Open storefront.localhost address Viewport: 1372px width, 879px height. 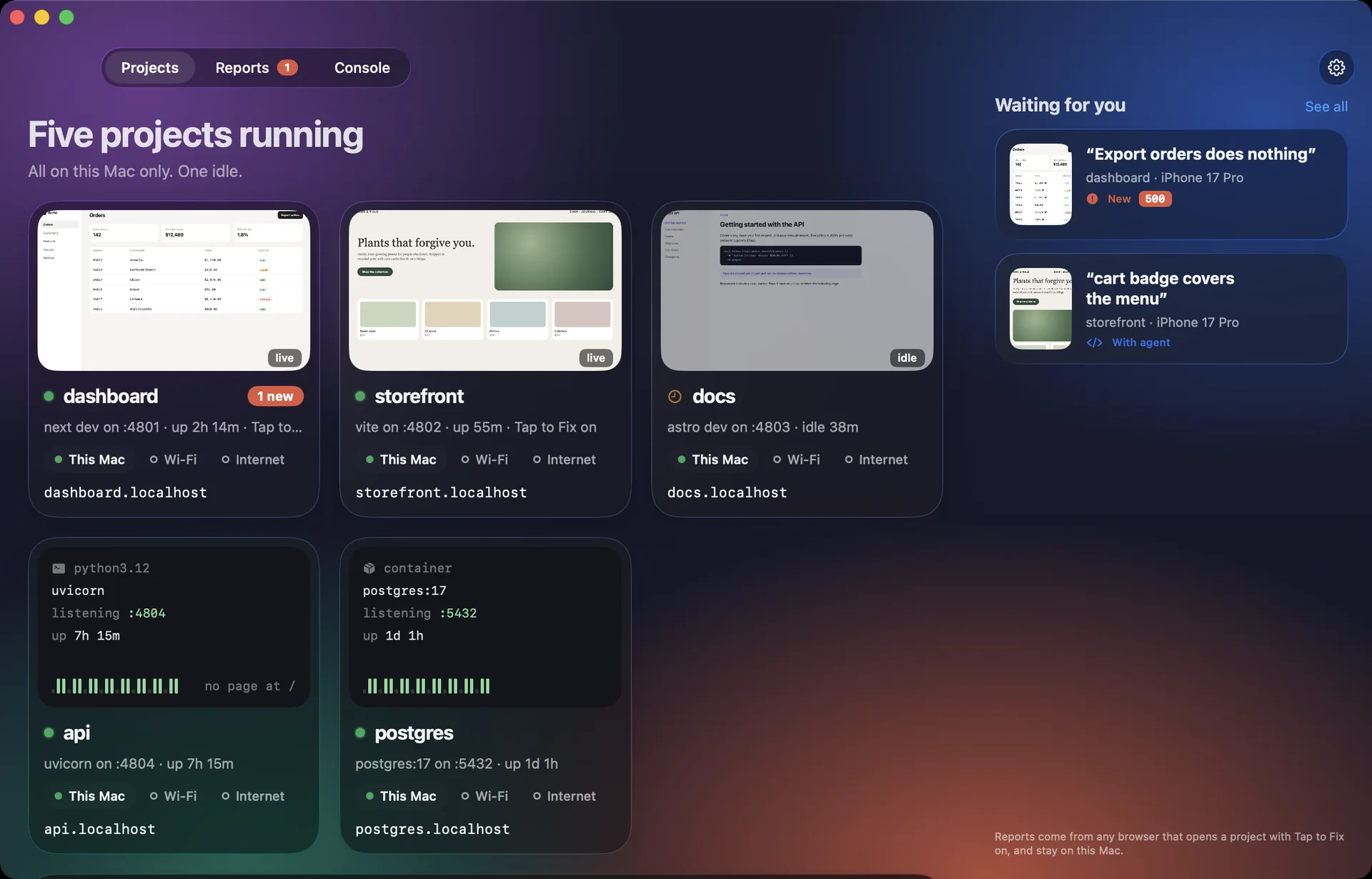(x=441, y=493)
